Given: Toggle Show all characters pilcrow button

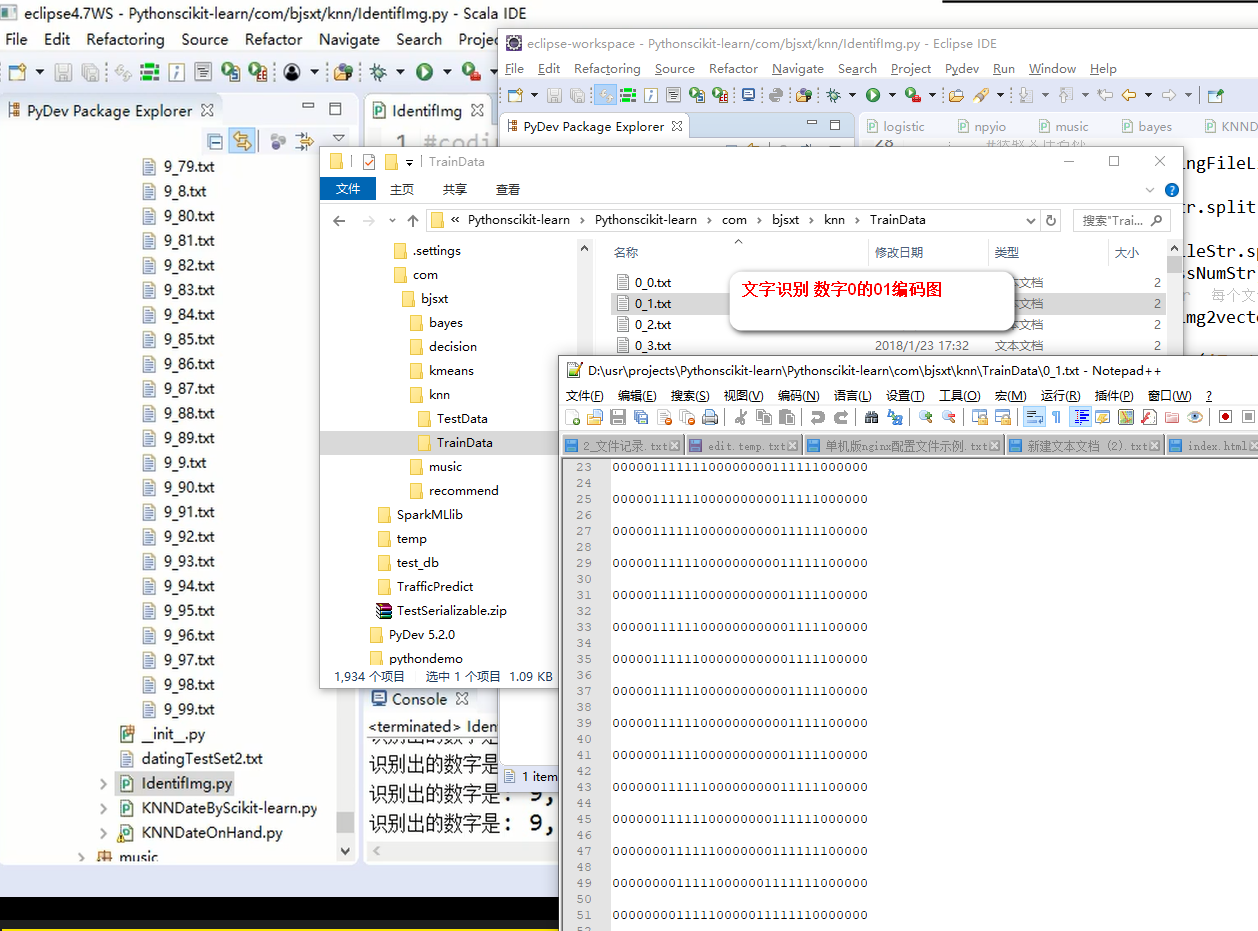Looking at the screenshot, I should point(1057,417).
